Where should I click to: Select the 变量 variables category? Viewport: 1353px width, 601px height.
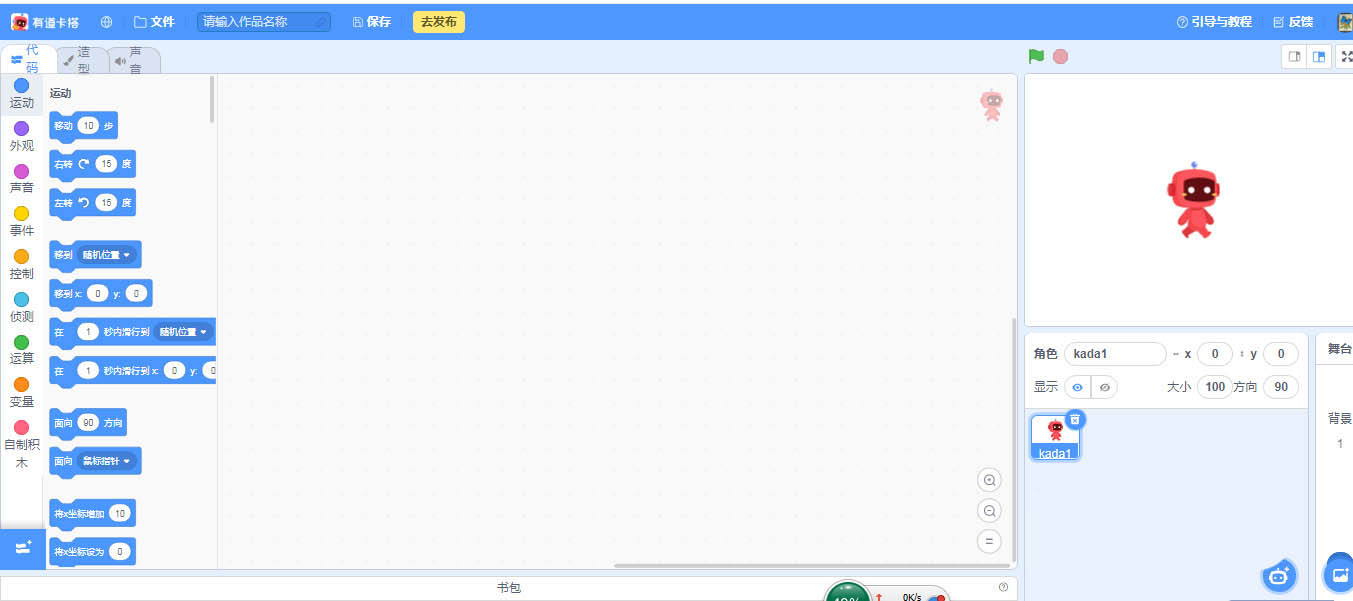(x=22, y=393)
